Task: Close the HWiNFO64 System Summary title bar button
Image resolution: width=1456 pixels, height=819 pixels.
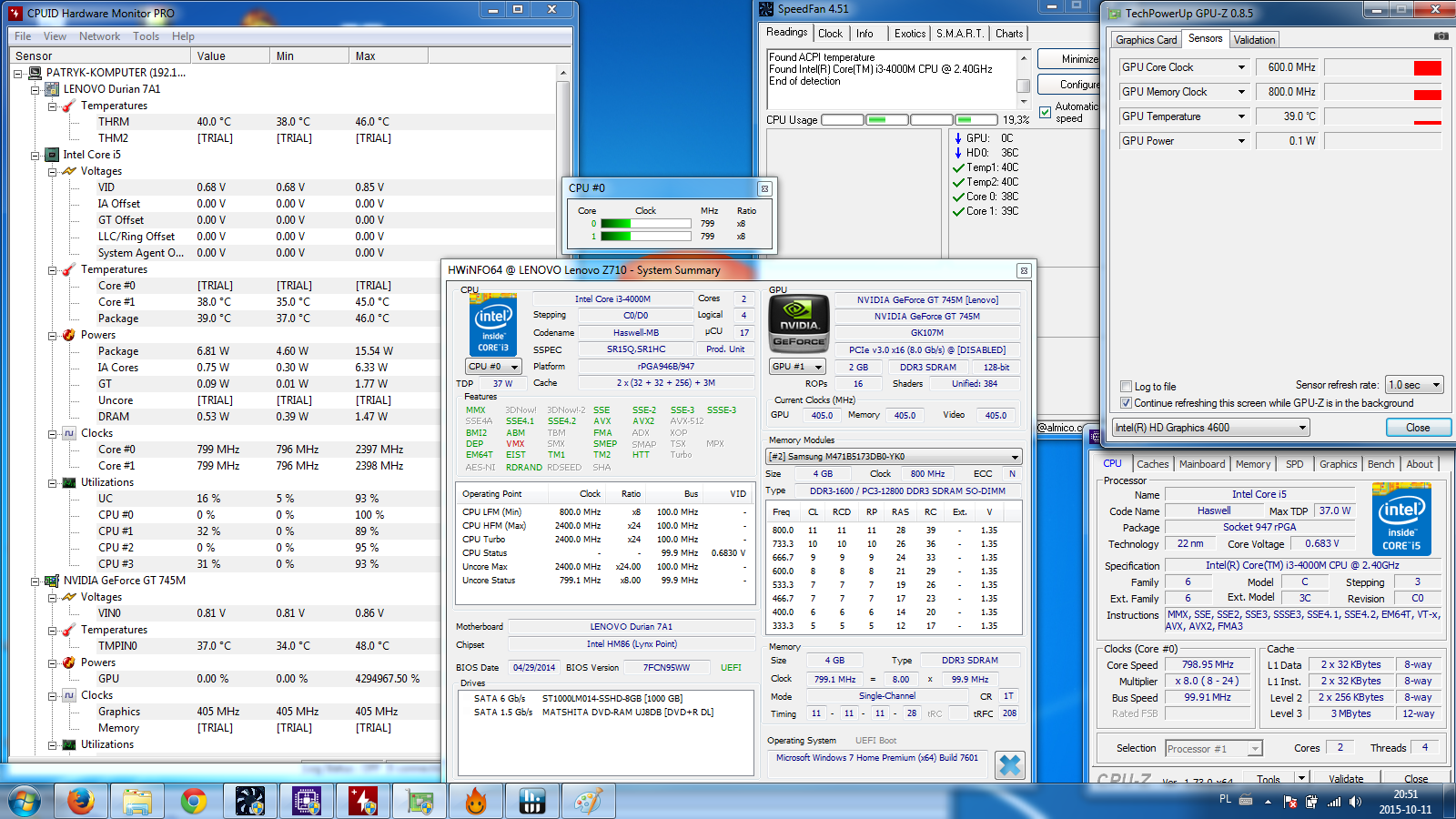Action: click(x=1024, y=270)
